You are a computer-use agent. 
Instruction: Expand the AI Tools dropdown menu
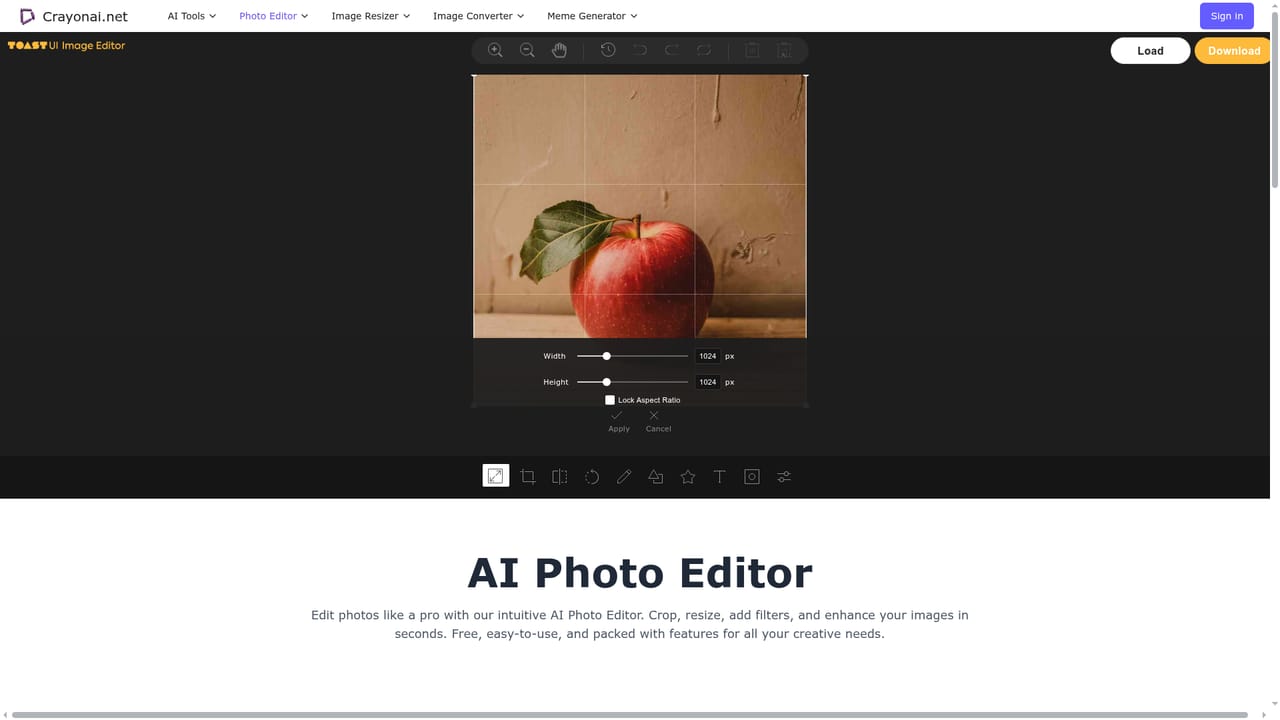click(x=192, y=16)
